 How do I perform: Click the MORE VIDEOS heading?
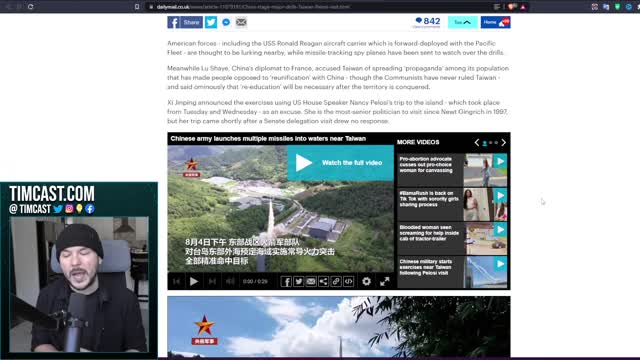[418, 142]
